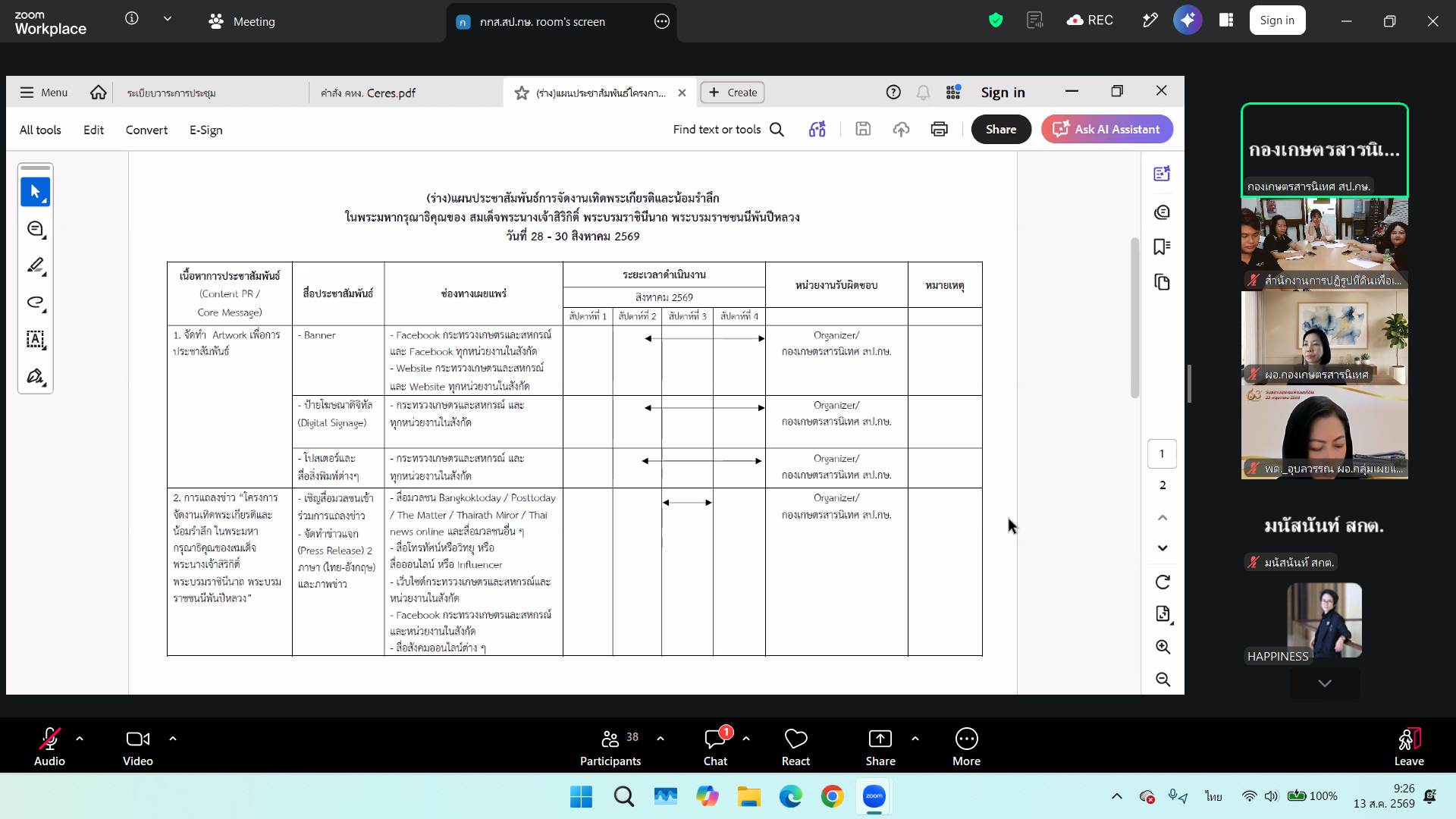Viewport: 1456px width, 819px height.
Task: Go to the next PDF page
Action: [x=1163, y=548]
